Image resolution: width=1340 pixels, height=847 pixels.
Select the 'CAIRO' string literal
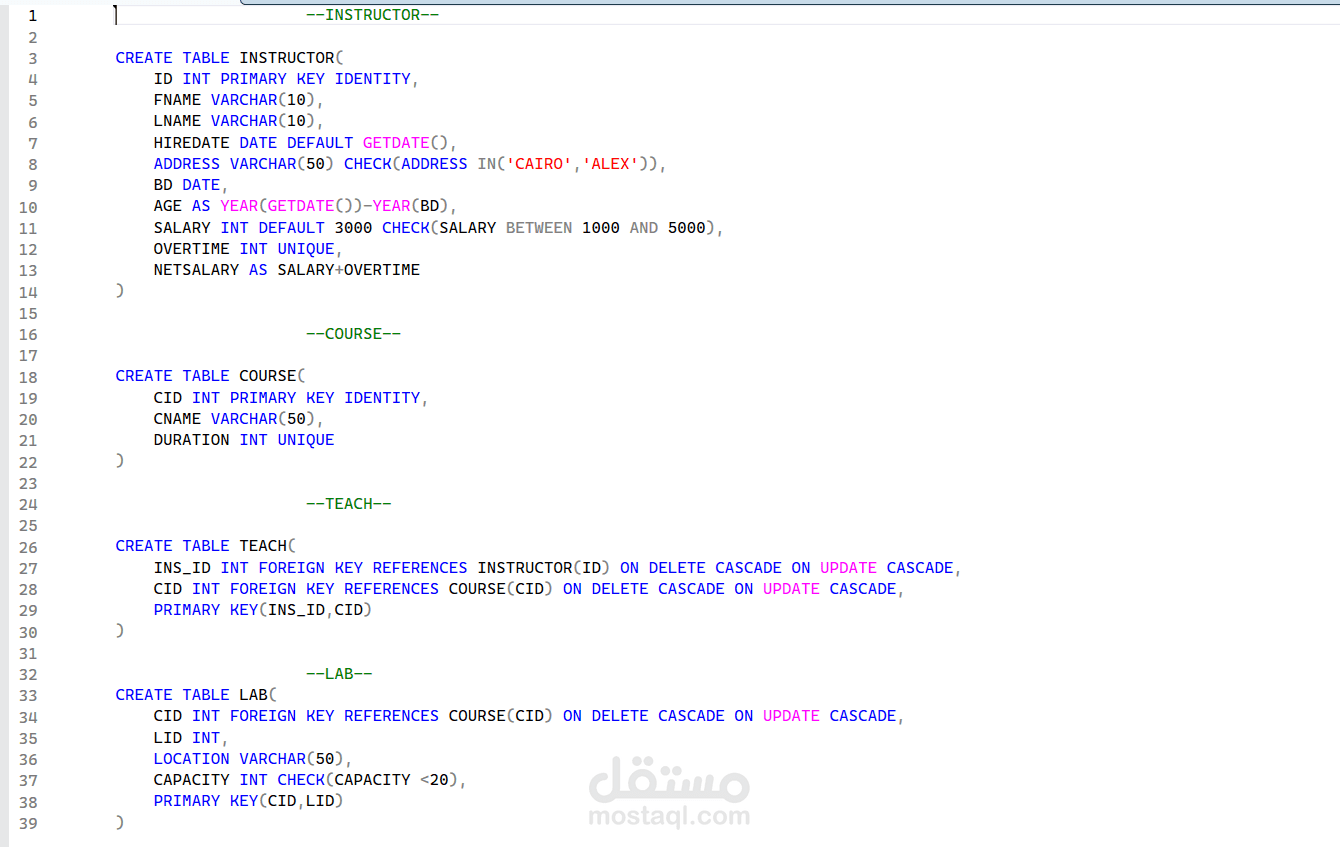pos(539,163)
